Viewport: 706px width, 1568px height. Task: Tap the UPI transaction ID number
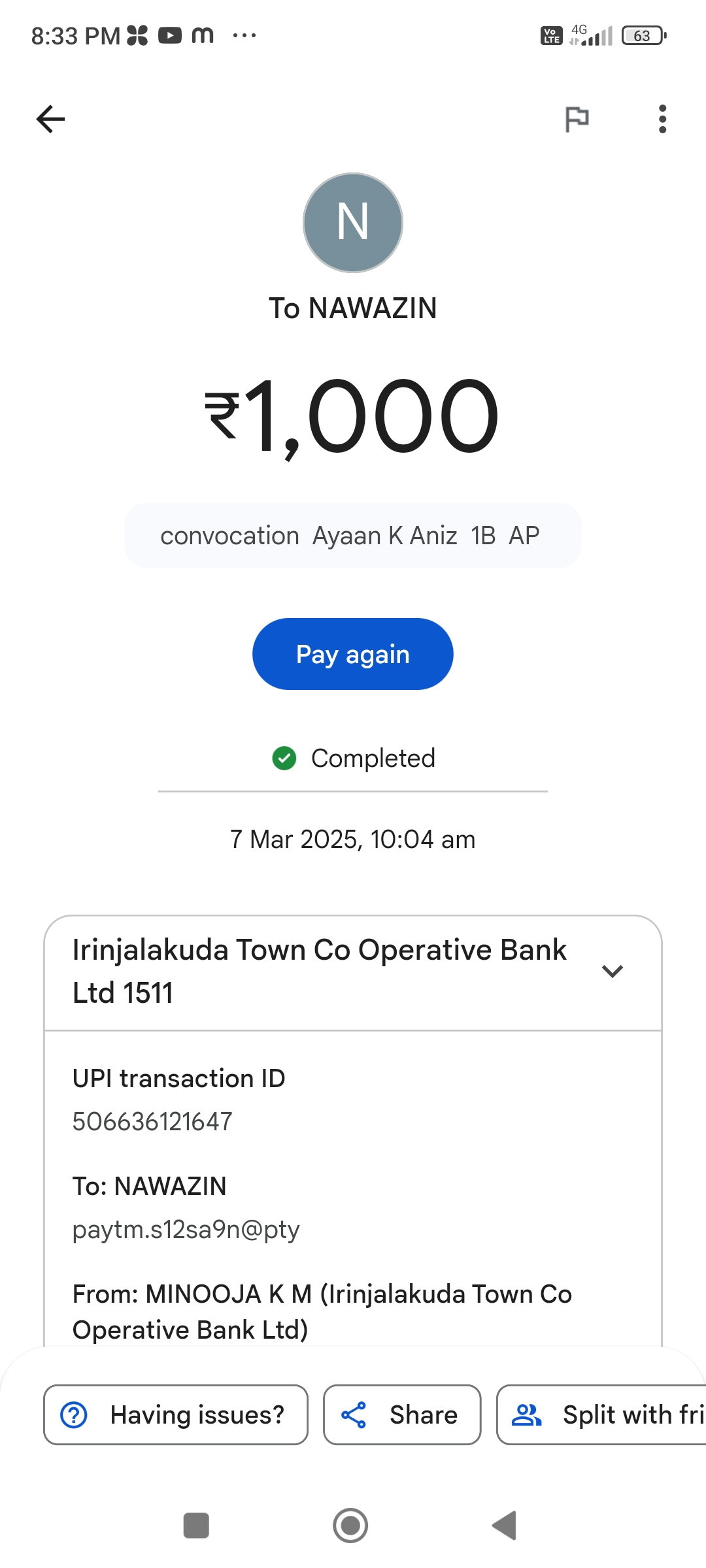click(152, 1122)
